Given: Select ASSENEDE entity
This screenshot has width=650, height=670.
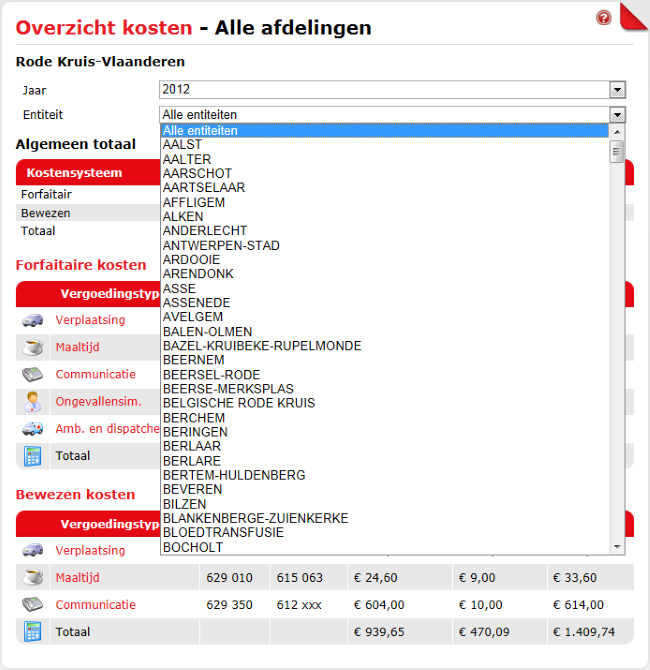Looking at the screenshot, I should (x=385, y=303).
